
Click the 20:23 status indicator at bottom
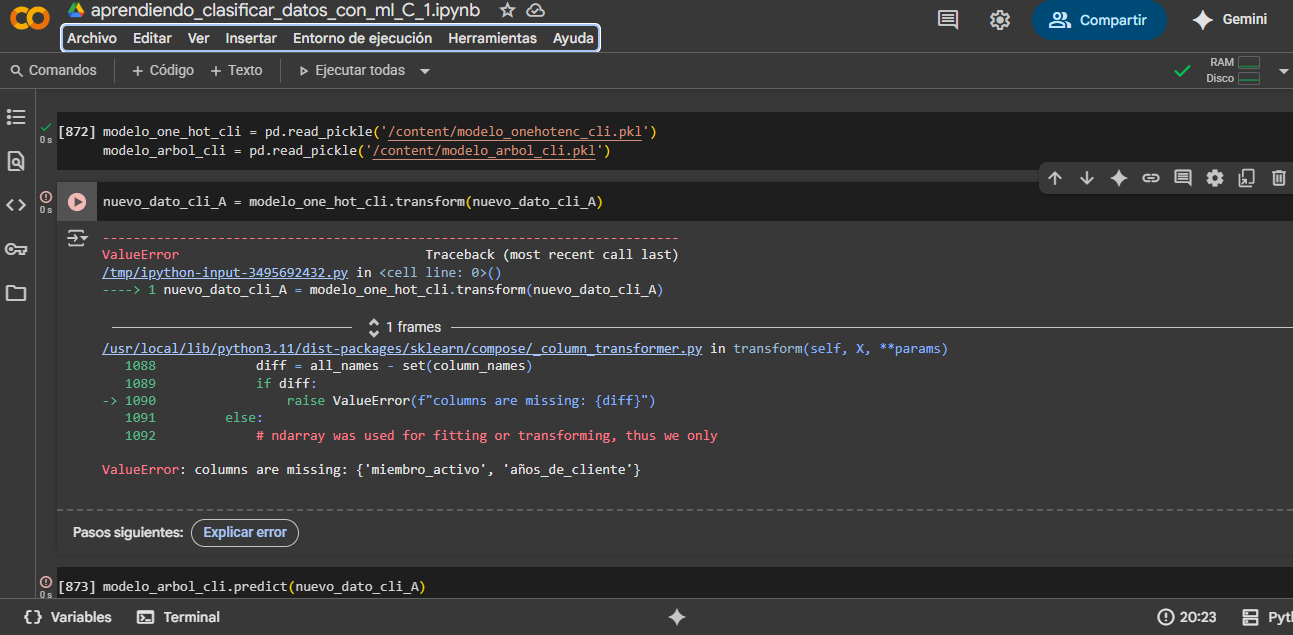click(1187, 617)
